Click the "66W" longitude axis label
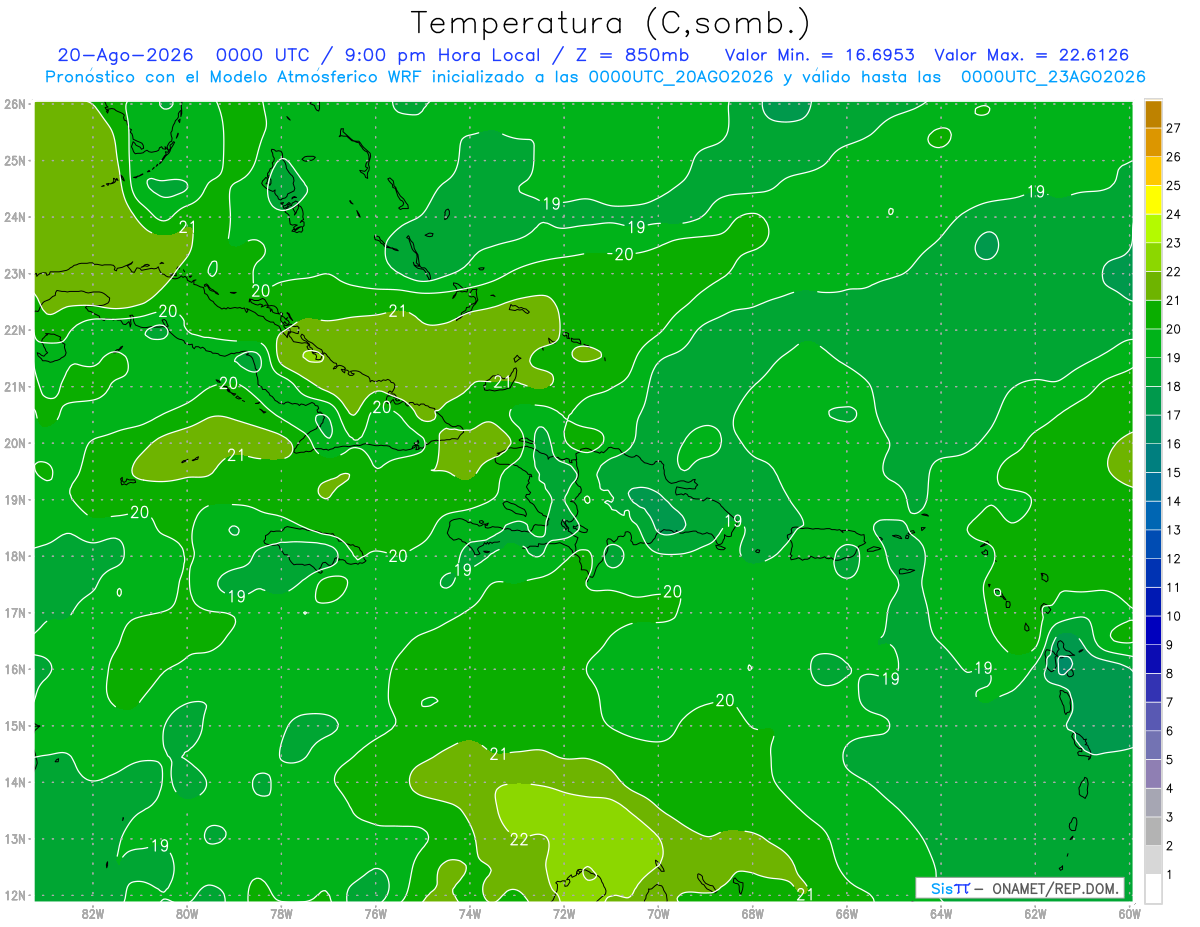Viewport: 1200px width, 927px height. (847, 913)
